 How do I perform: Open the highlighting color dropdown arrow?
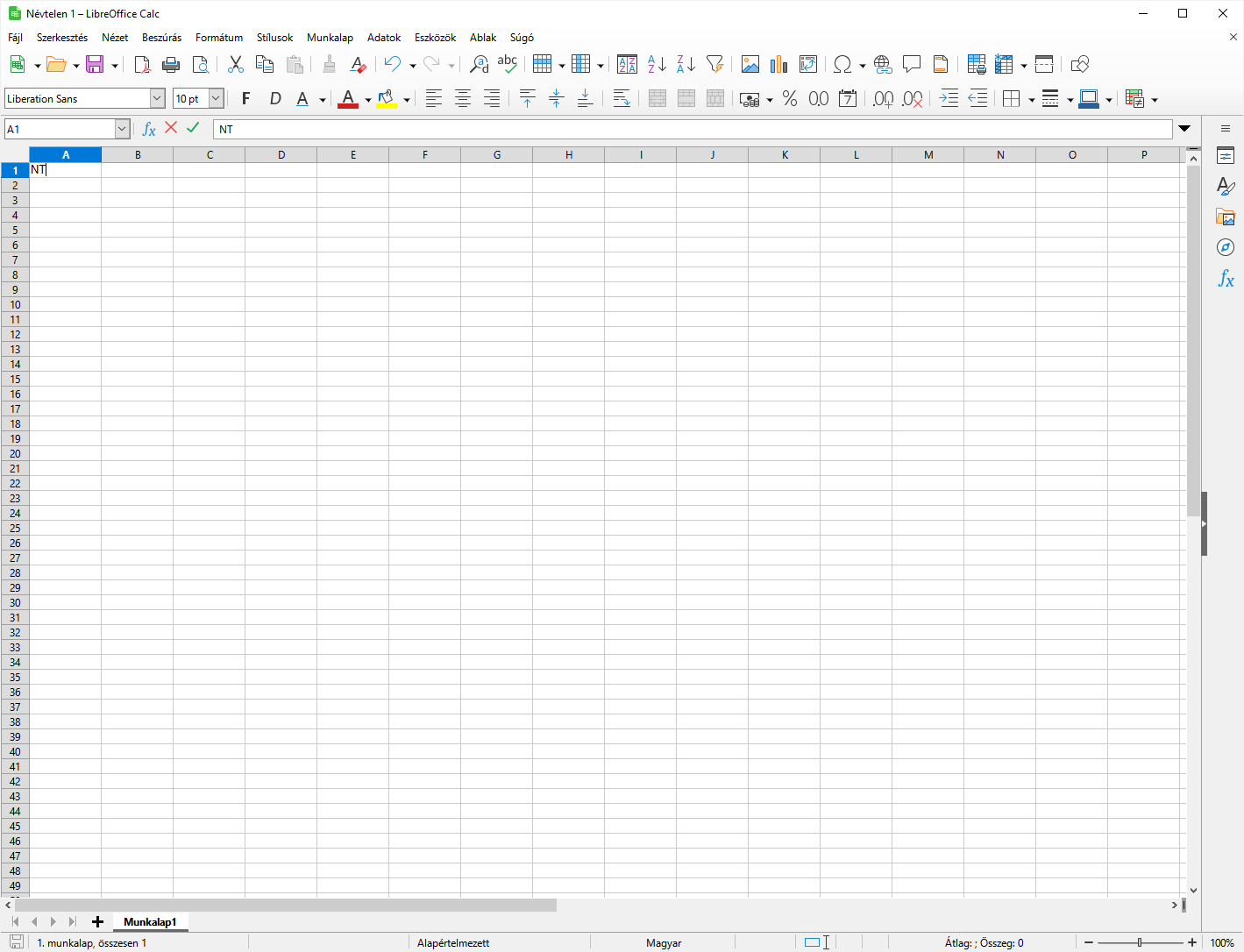406,98
